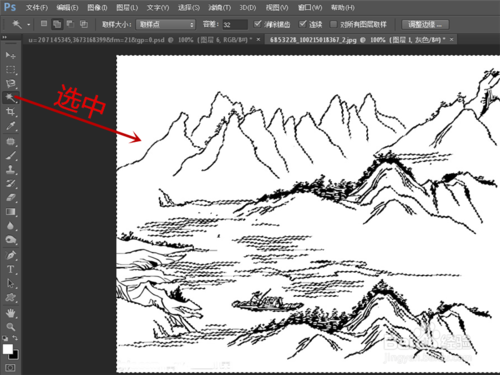Toggle the 连续 contiguous checkbox

[x=302, y=24]
